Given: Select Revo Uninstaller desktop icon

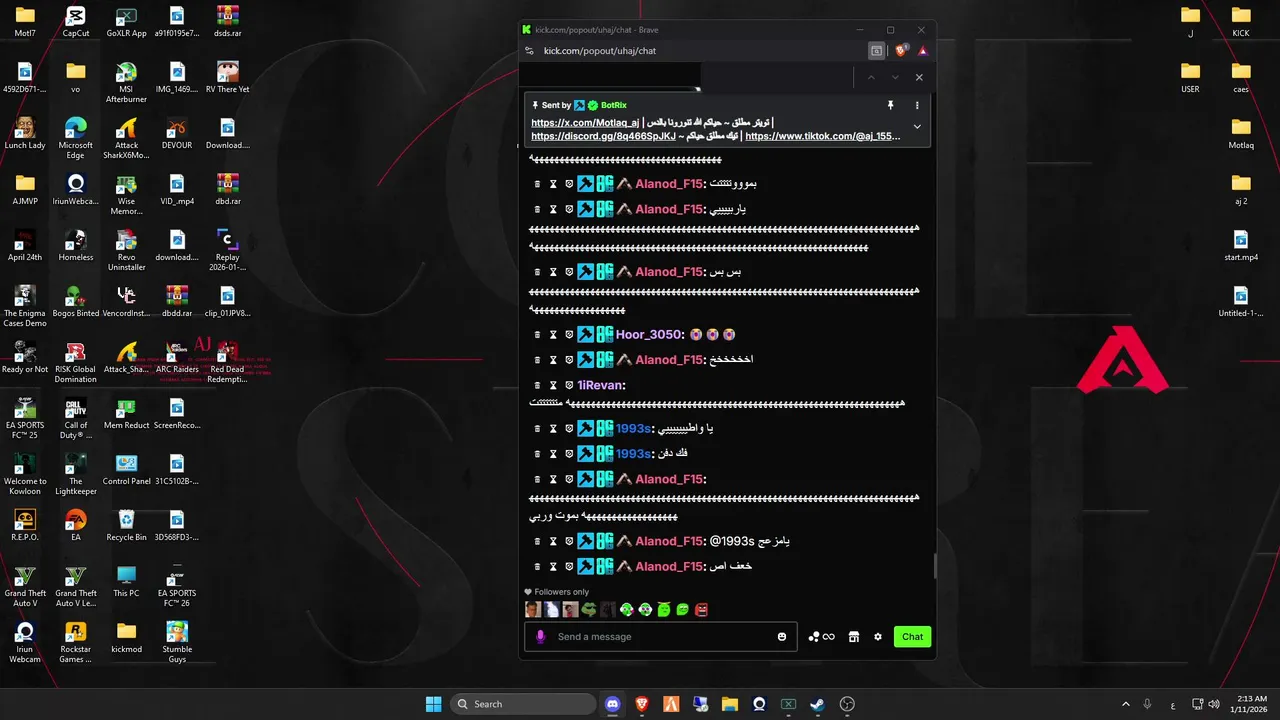Looking at the screenshot, I should pyautogui.click(x=126, y=250).
